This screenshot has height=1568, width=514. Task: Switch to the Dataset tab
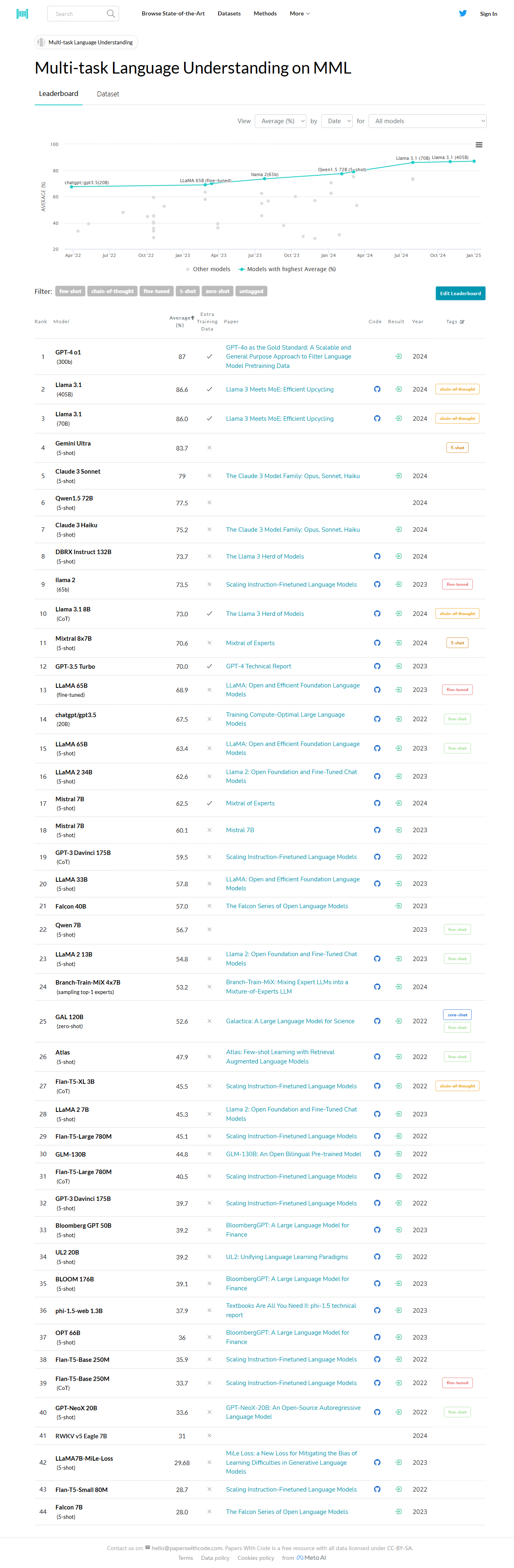108,94
